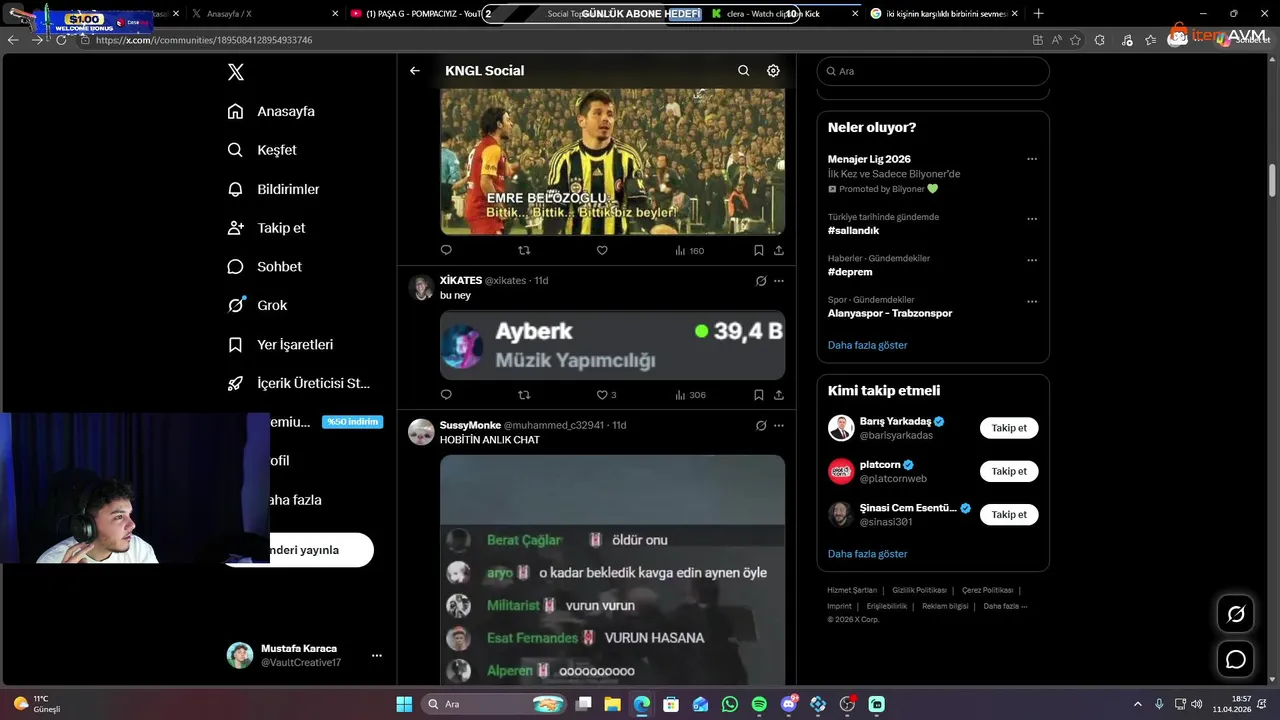The height and width of the screenshot is (720, 1280).
Task: Open Keşfet in sidebar
Action: (262, 150)
